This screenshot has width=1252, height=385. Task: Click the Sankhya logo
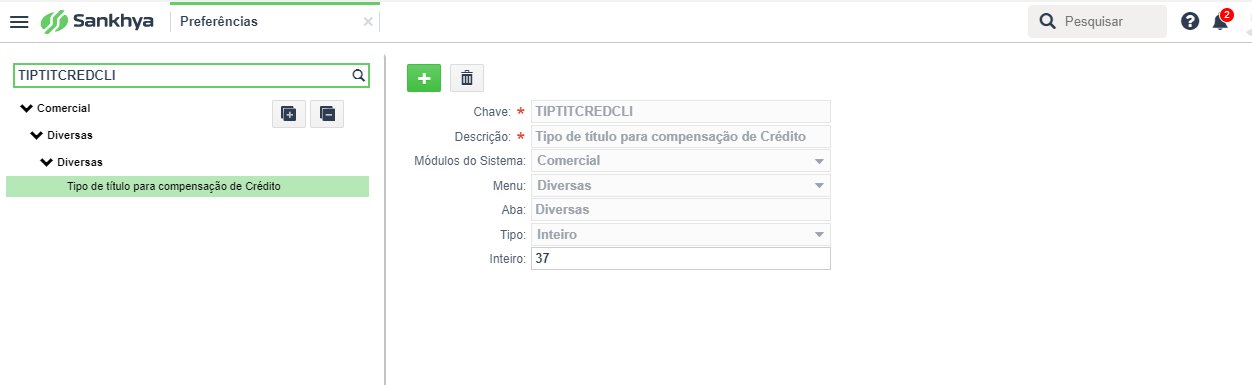pos(97,21)
